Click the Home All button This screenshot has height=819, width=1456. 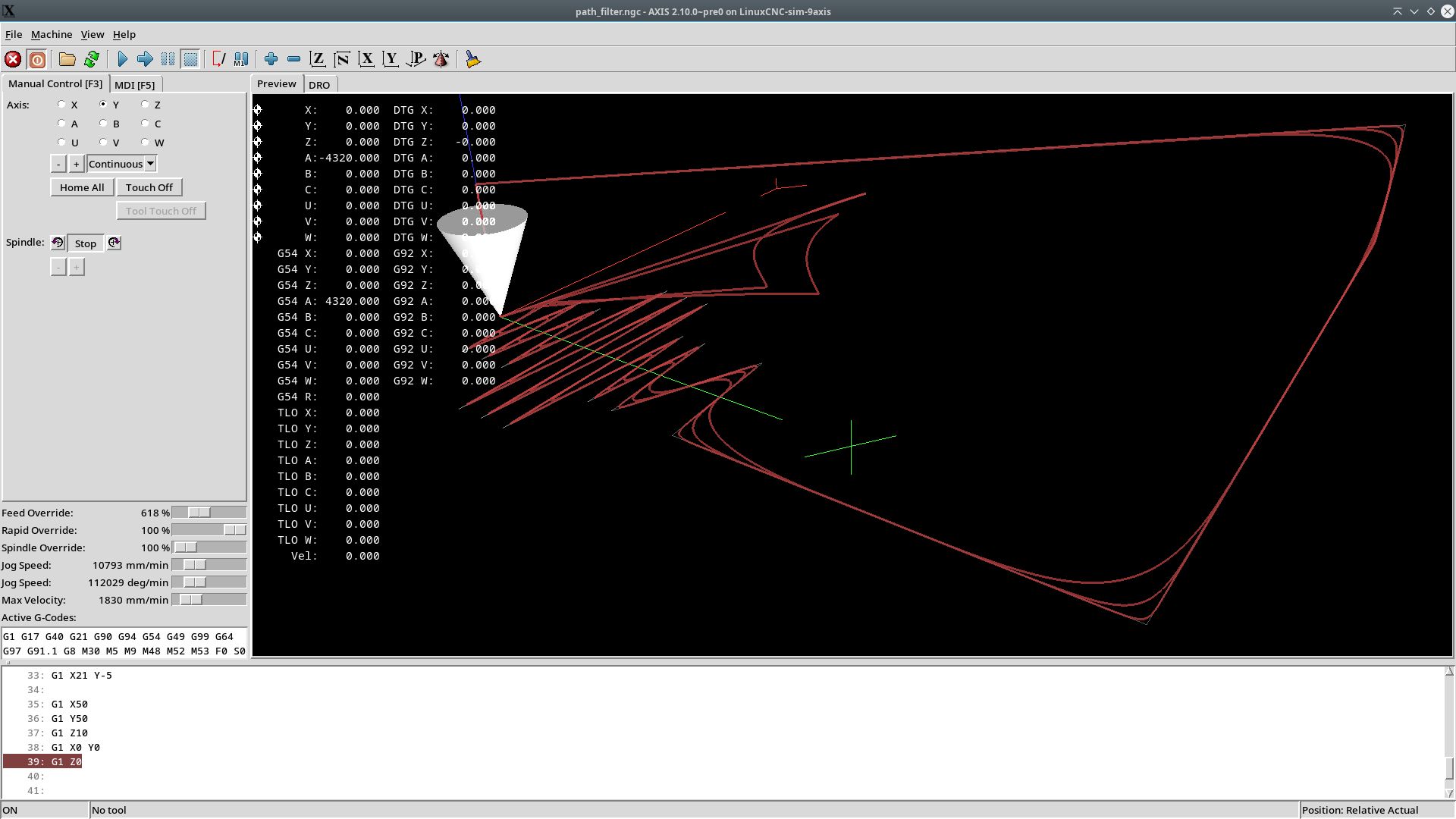click(x=82, y=187)
